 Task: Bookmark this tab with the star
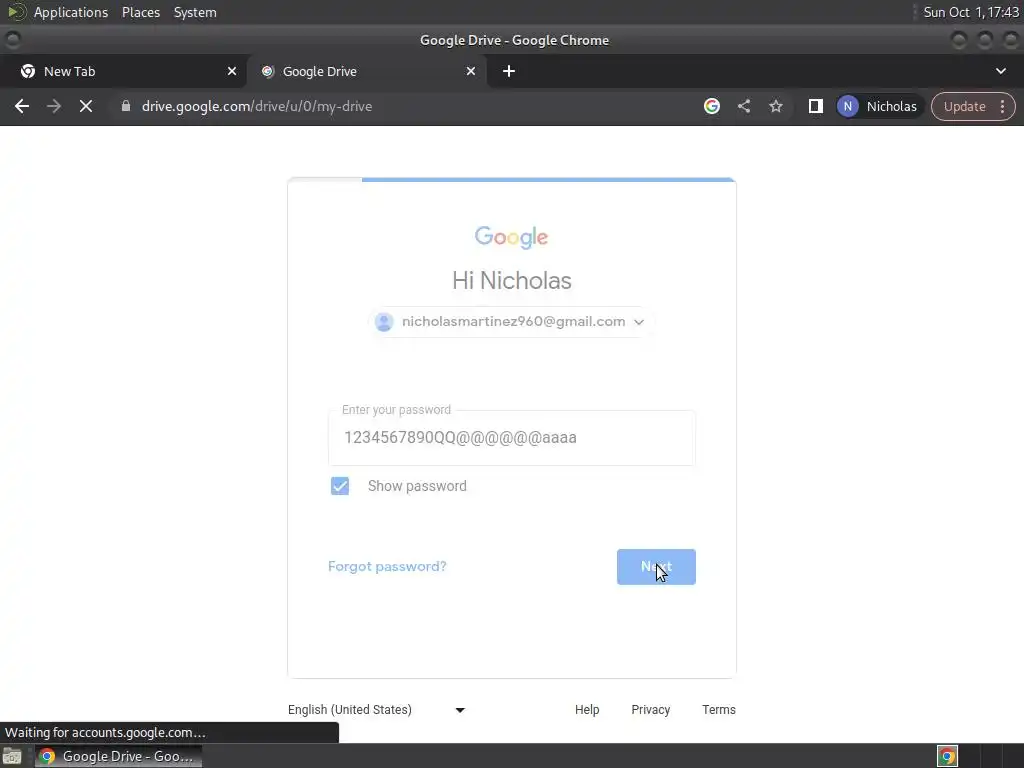(776, 106)
